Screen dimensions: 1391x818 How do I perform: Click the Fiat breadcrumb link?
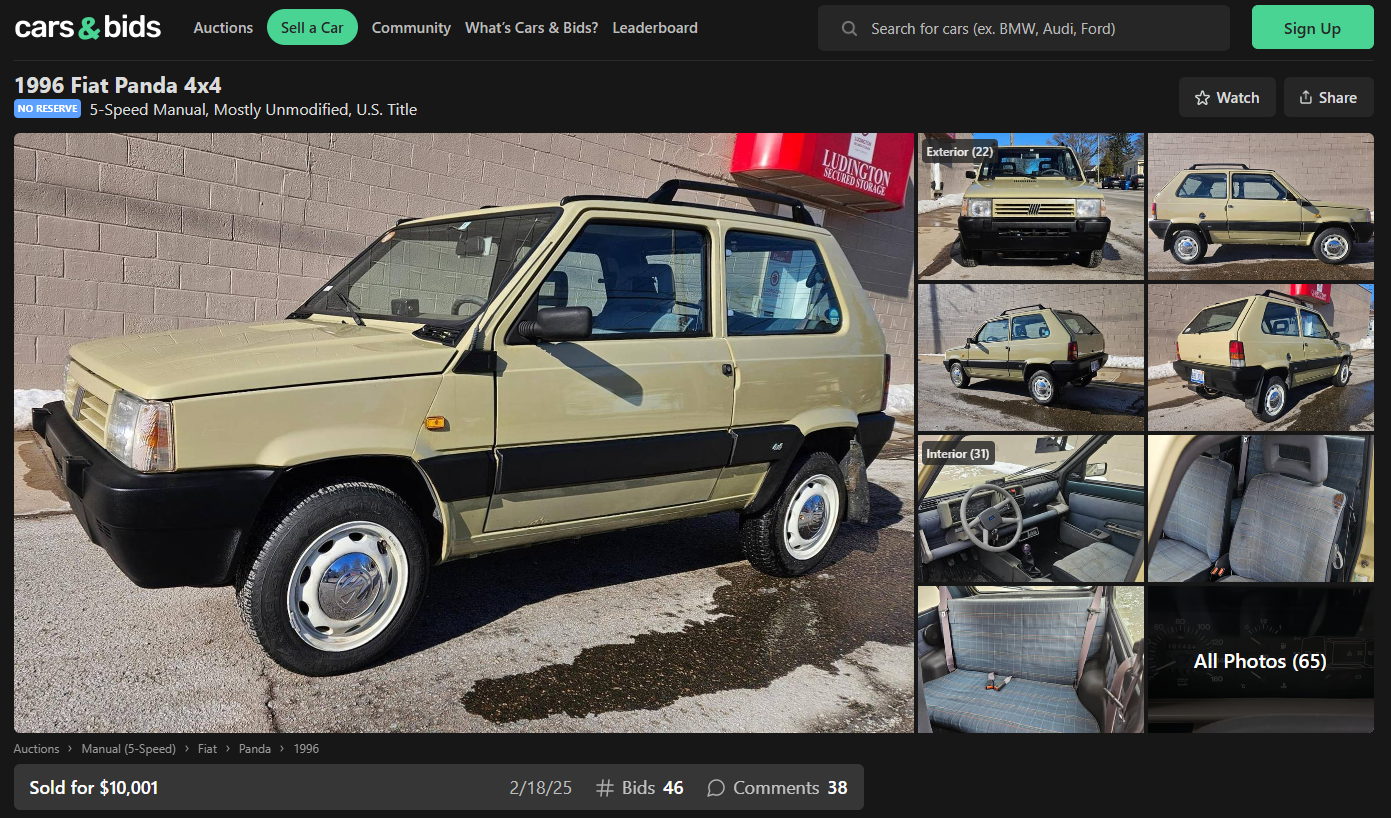pyautogui.click(x=207, y=749)
